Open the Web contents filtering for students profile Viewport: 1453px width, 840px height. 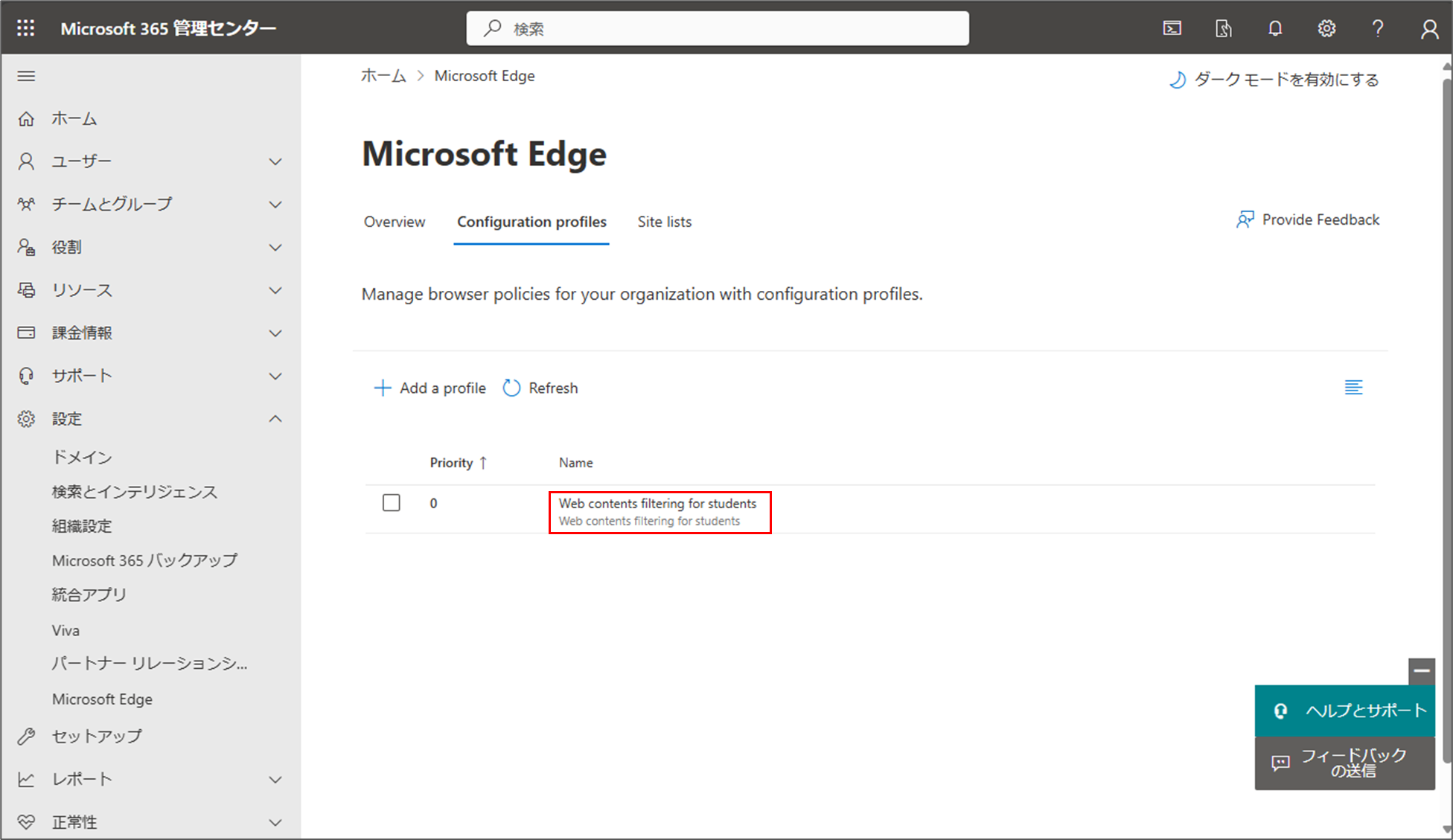click(658, 504)
